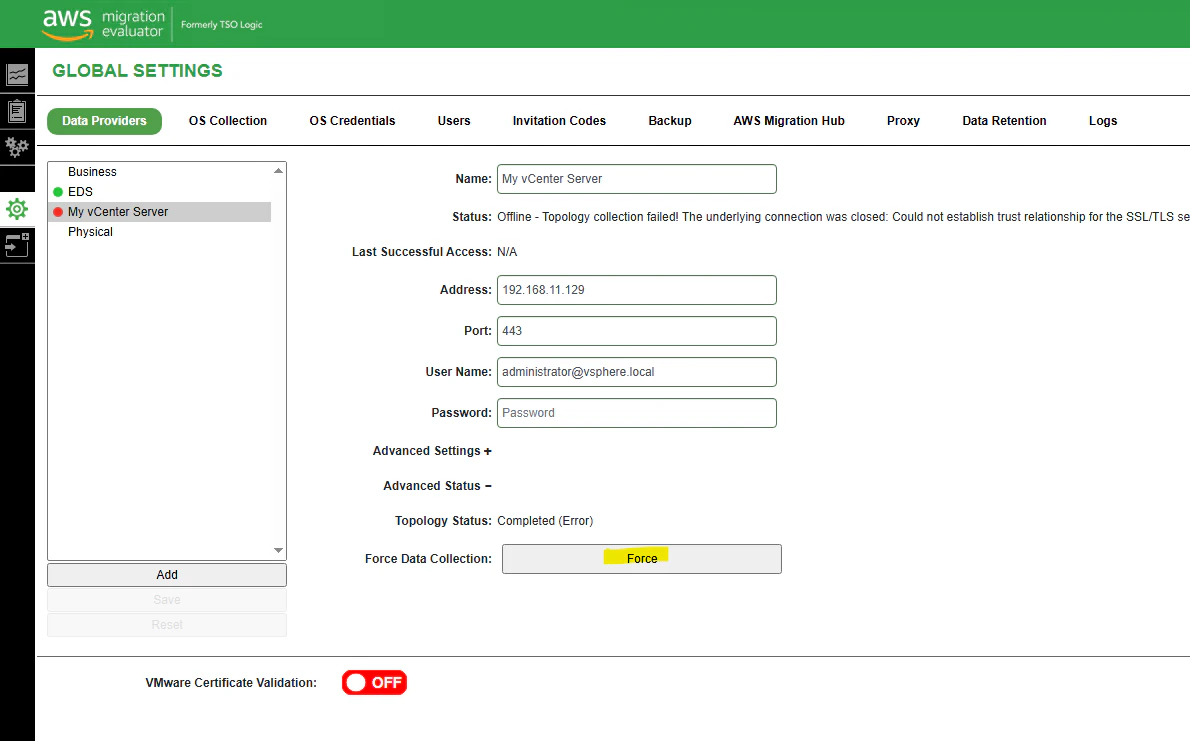Switch to Data Providers tab

(104, 121)
